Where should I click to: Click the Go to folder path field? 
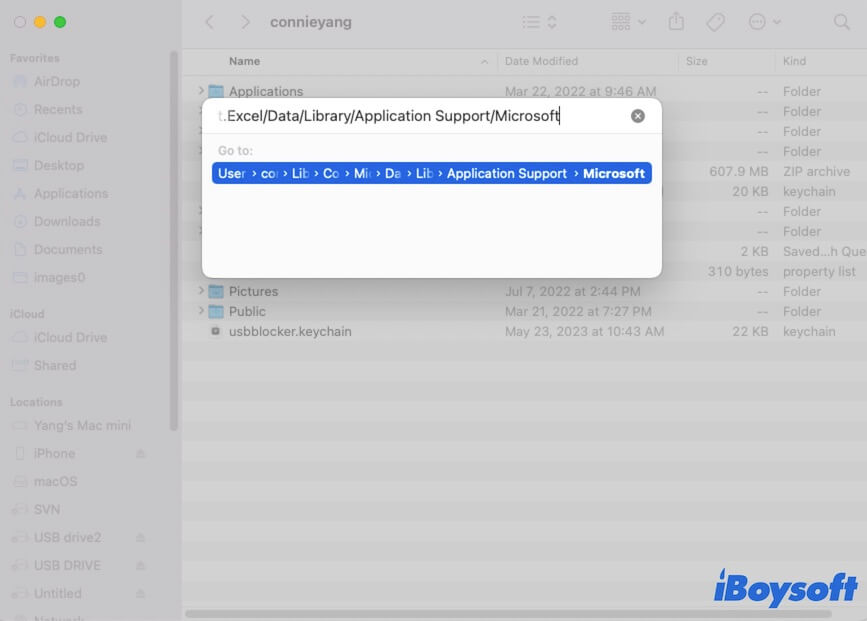pyautogui.click(x=420, y=116)
